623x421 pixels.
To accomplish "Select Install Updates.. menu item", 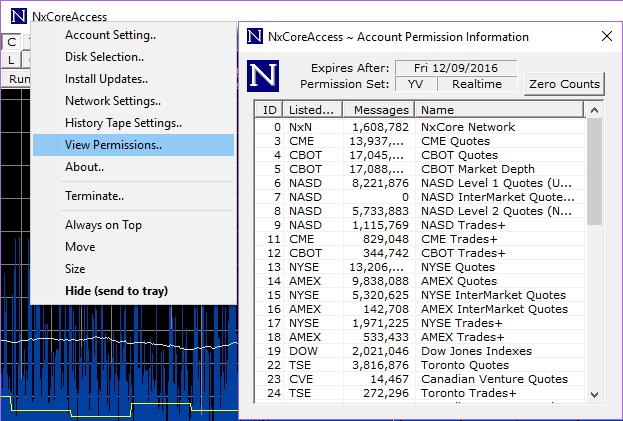I will click(x=133, y=79).
